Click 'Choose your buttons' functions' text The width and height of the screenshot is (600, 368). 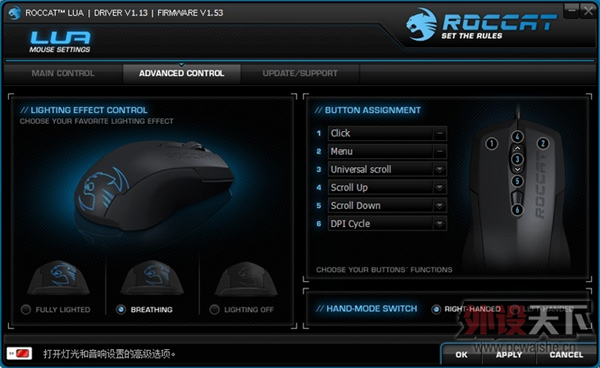click(x=384, y=270)
